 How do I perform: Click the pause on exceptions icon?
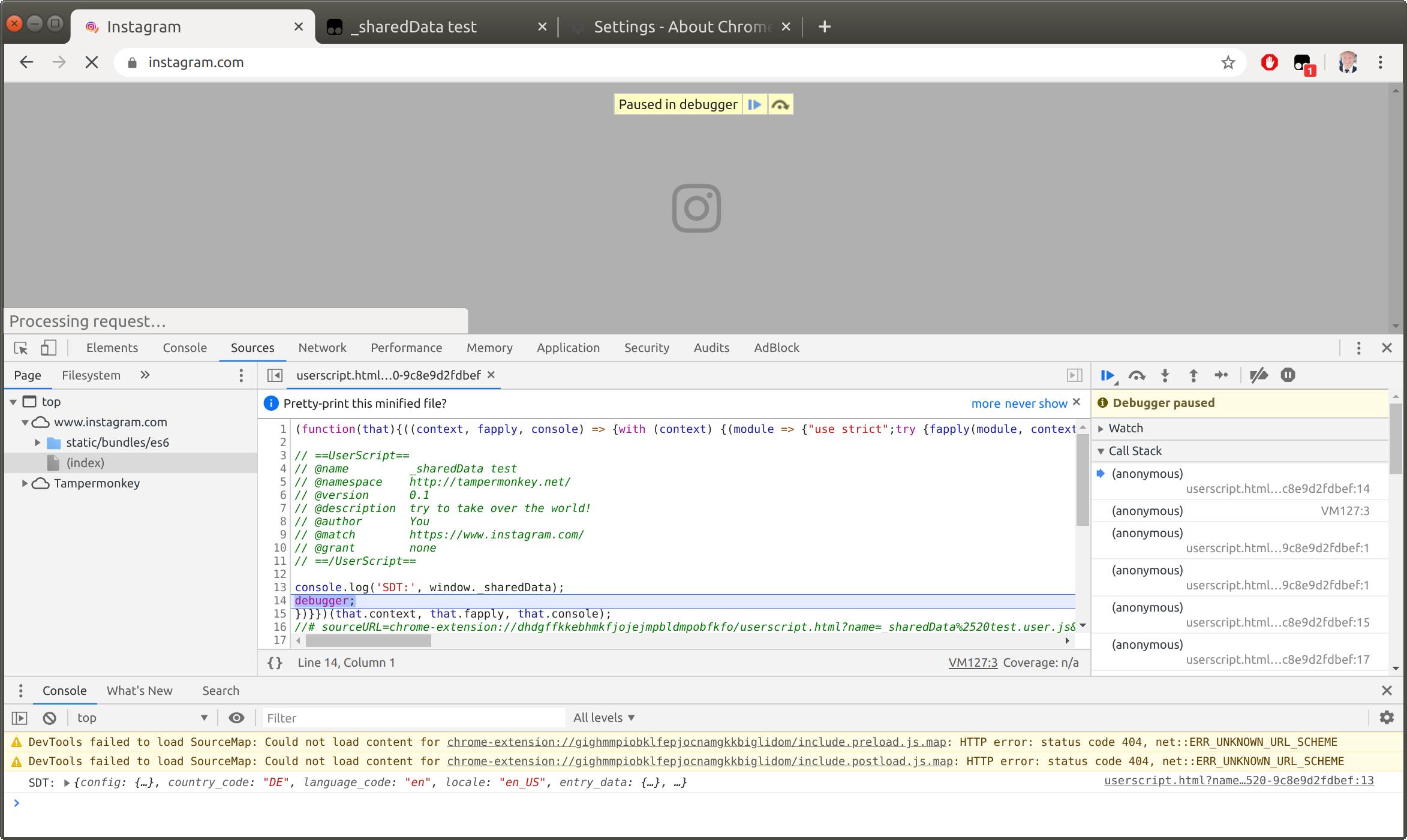(x=1288, y=375)
